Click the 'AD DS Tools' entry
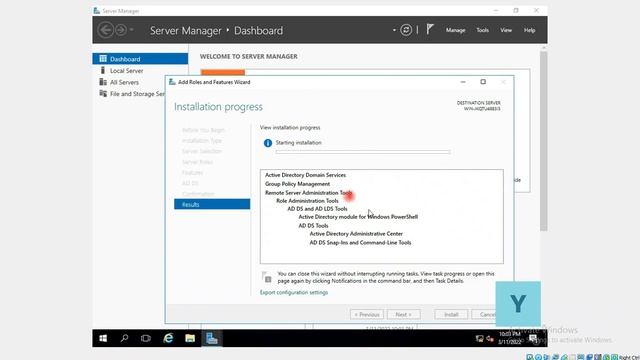640x360 pixels. point(313,225)
